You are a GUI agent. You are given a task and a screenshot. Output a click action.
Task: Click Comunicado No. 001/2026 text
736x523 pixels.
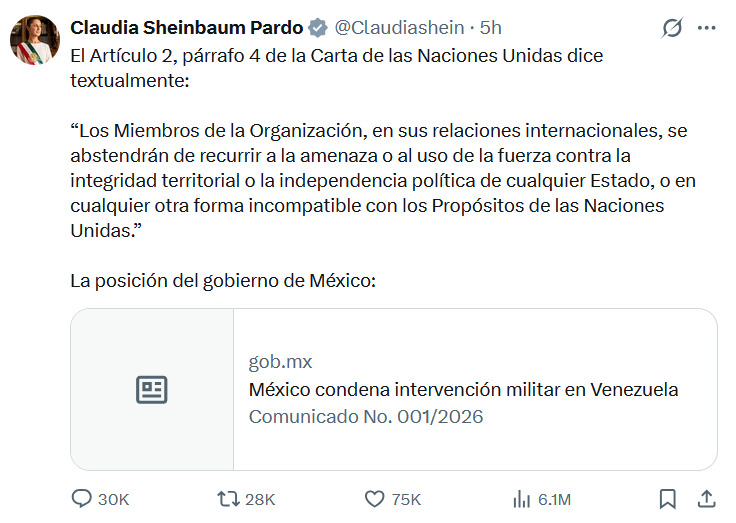(365, 416)
